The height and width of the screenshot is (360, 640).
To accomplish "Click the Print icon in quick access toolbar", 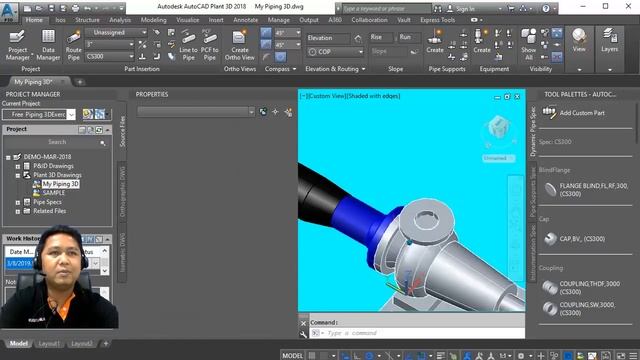I will point(76,8).
